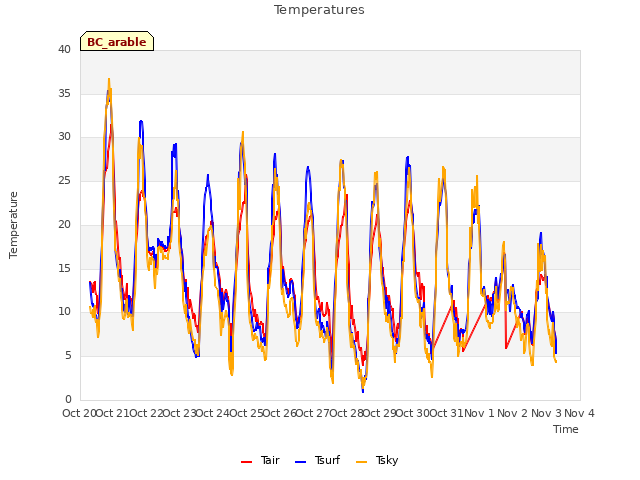Click the Oct 27 x-axis label
This screenshot has height=480, width=640.
click(x=313, y=413)
